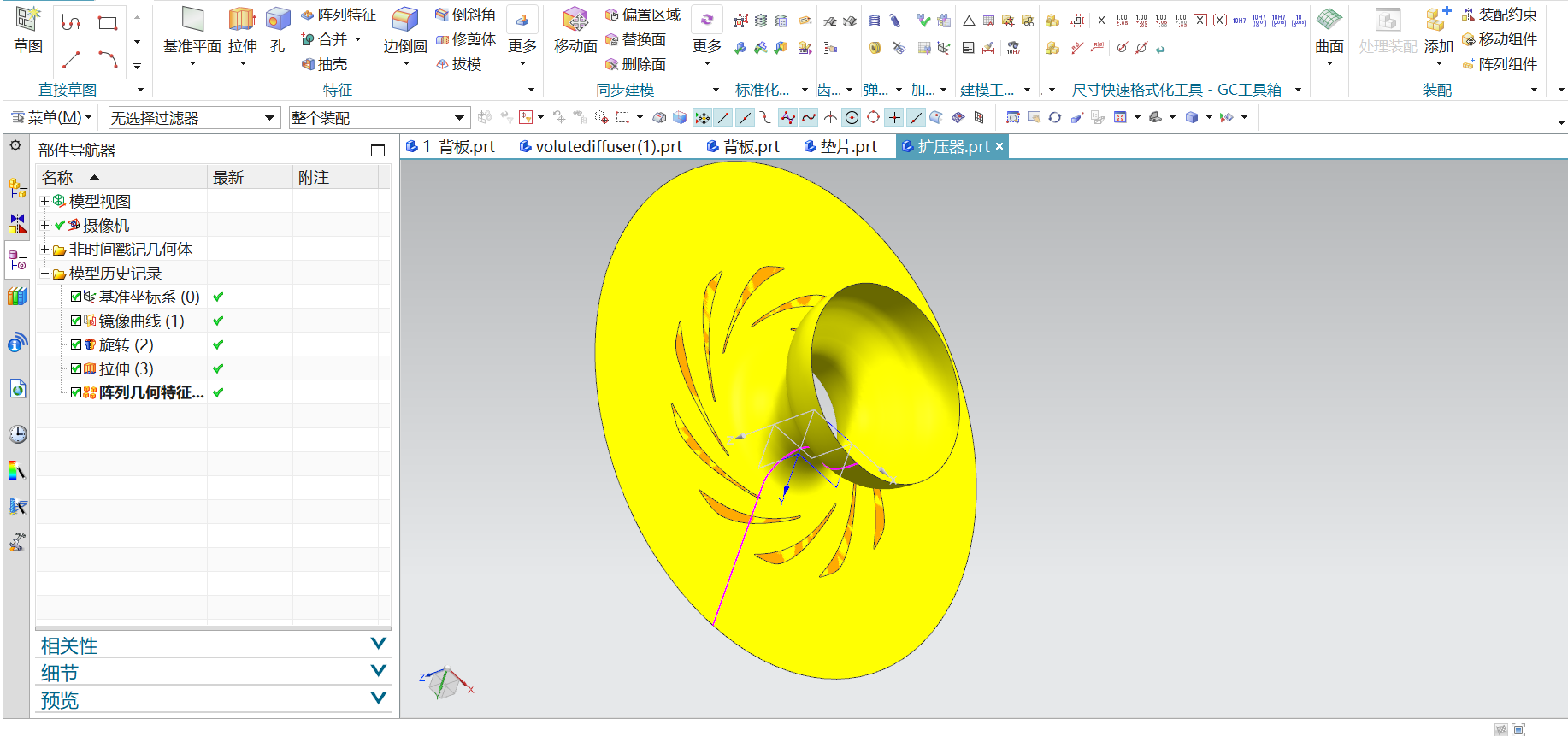Open the resource bar gear settings

coord(15,146)
